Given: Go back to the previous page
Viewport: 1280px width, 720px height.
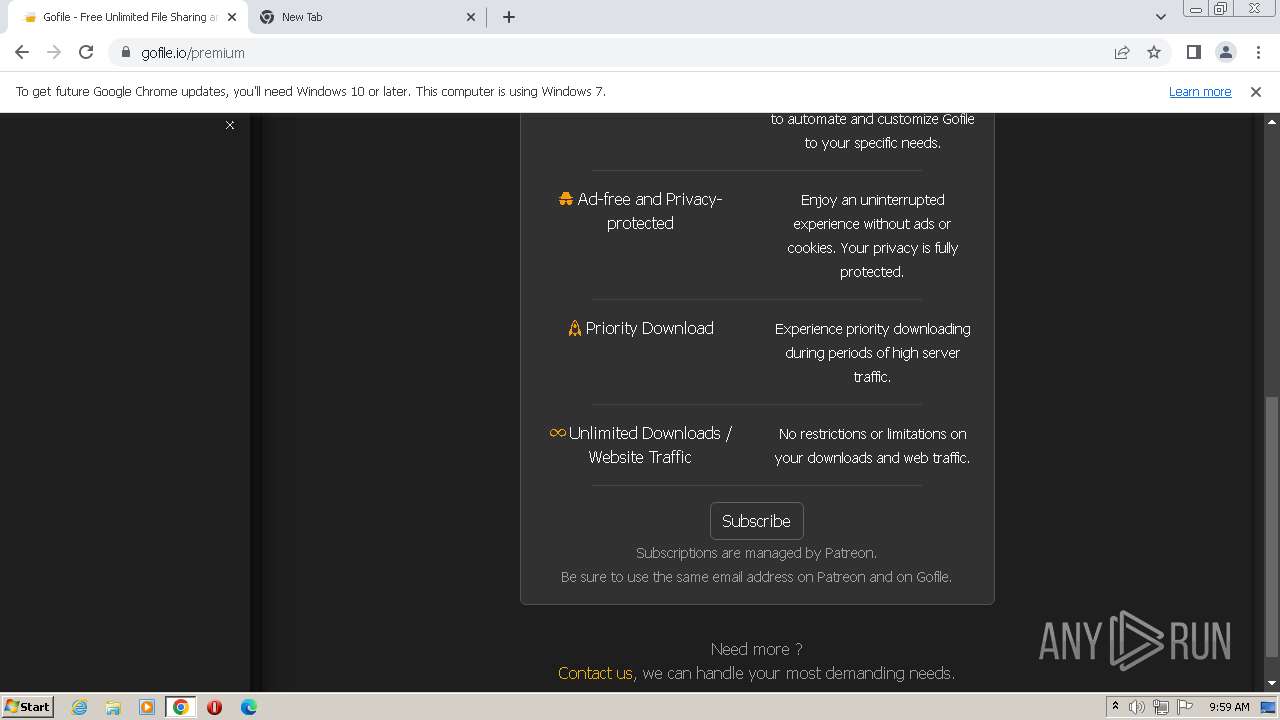Looking at the screenshot, I should [x=22, y=52].
